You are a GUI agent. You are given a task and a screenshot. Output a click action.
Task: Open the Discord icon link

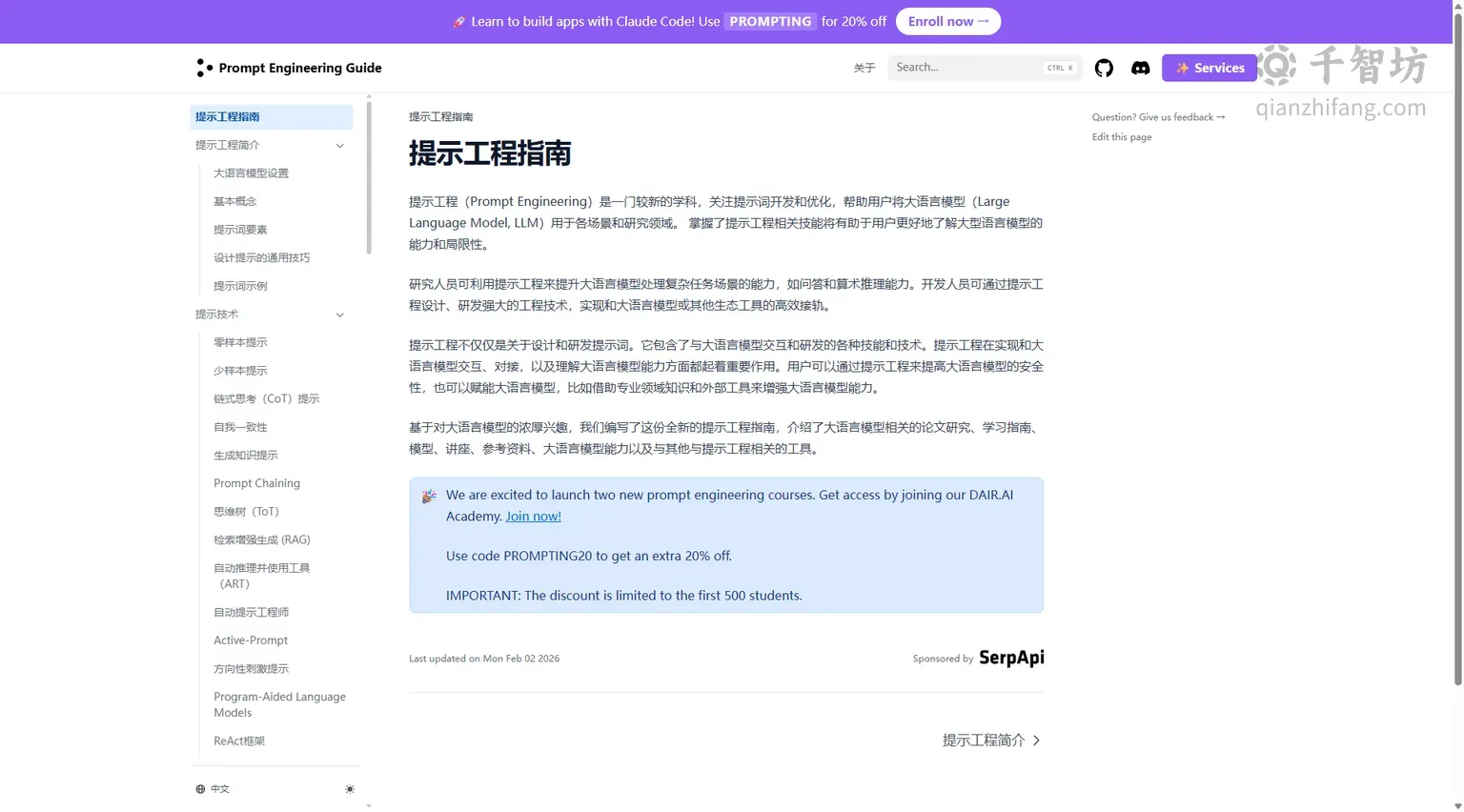pos(1140,68)
